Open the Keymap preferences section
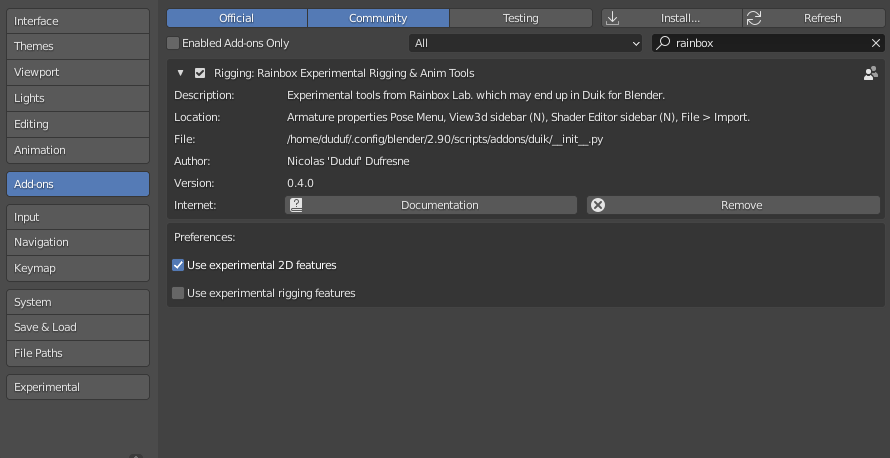 click(78, 268)
